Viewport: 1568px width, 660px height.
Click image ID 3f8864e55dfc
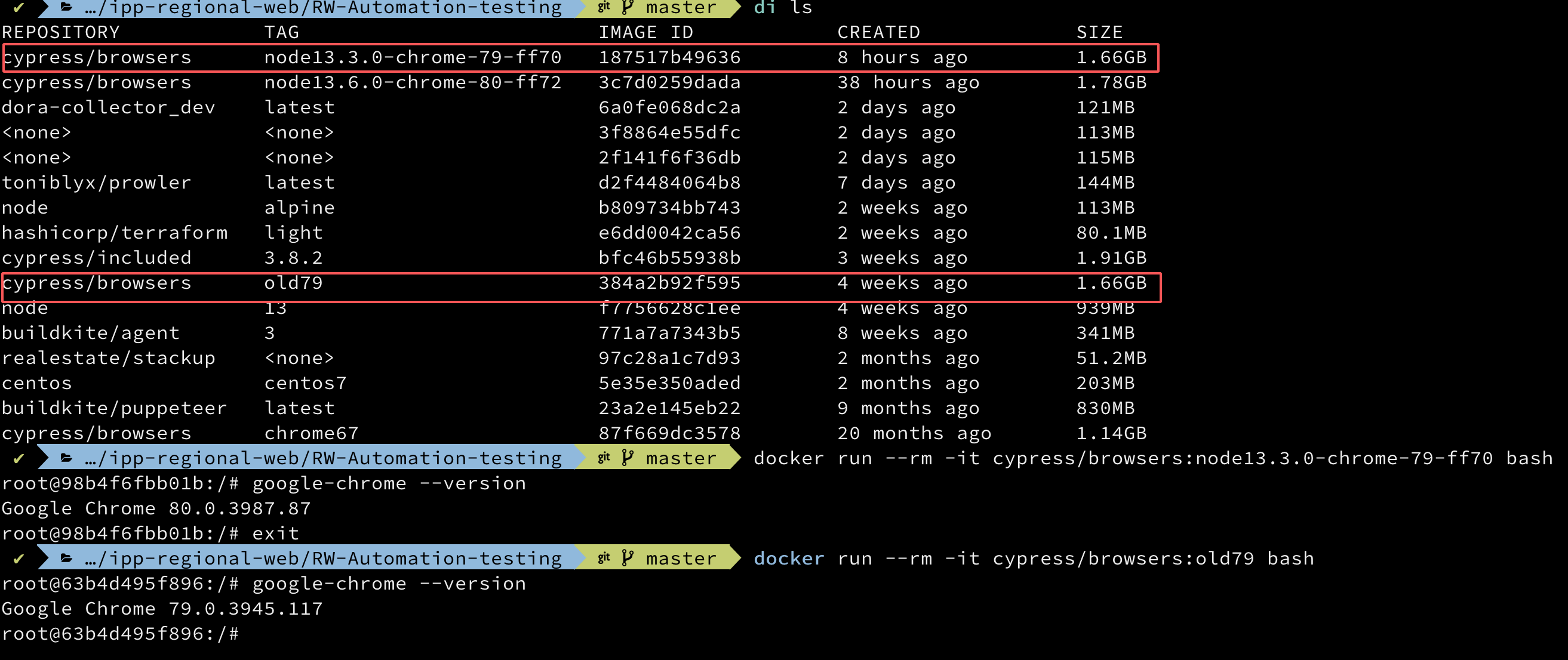[x=669, y=132]
